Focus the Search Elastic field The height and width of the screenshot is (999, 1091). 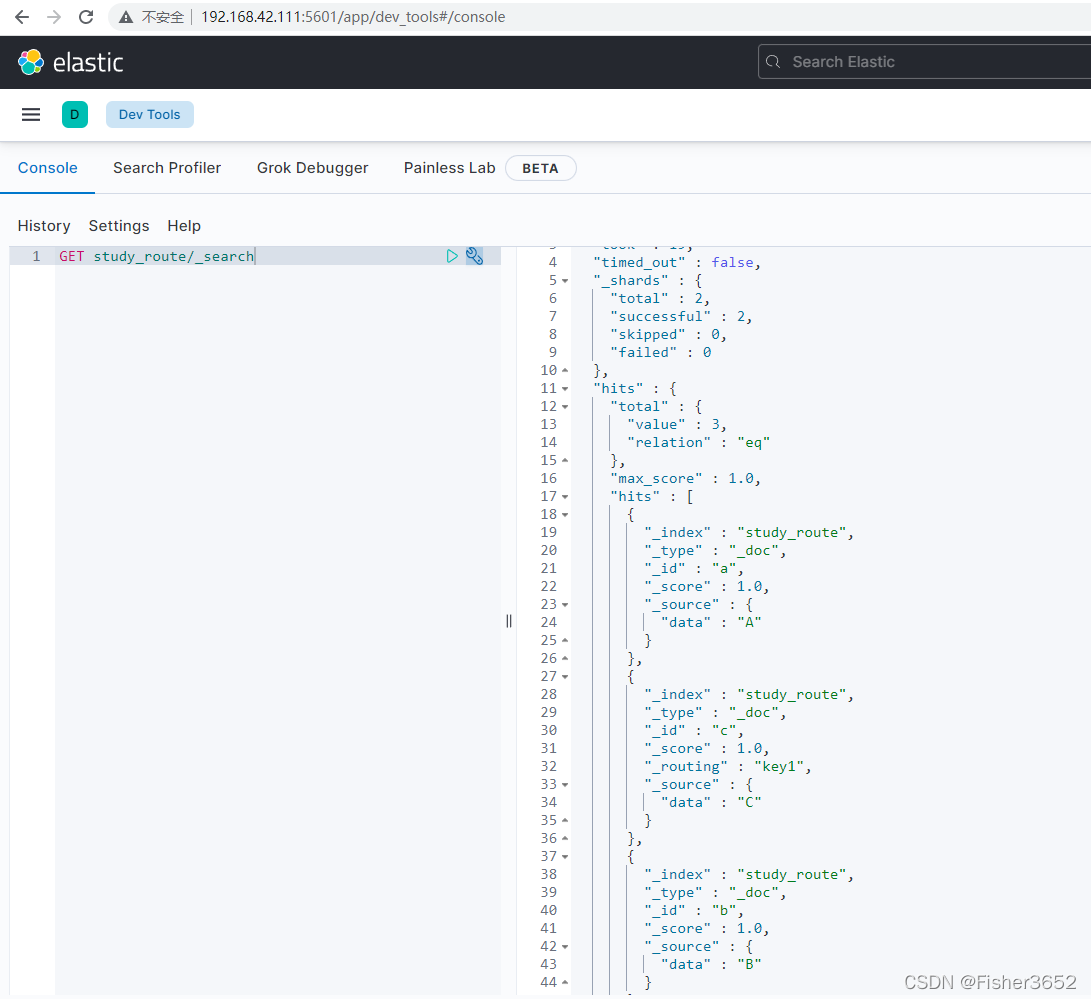(925, 62)
